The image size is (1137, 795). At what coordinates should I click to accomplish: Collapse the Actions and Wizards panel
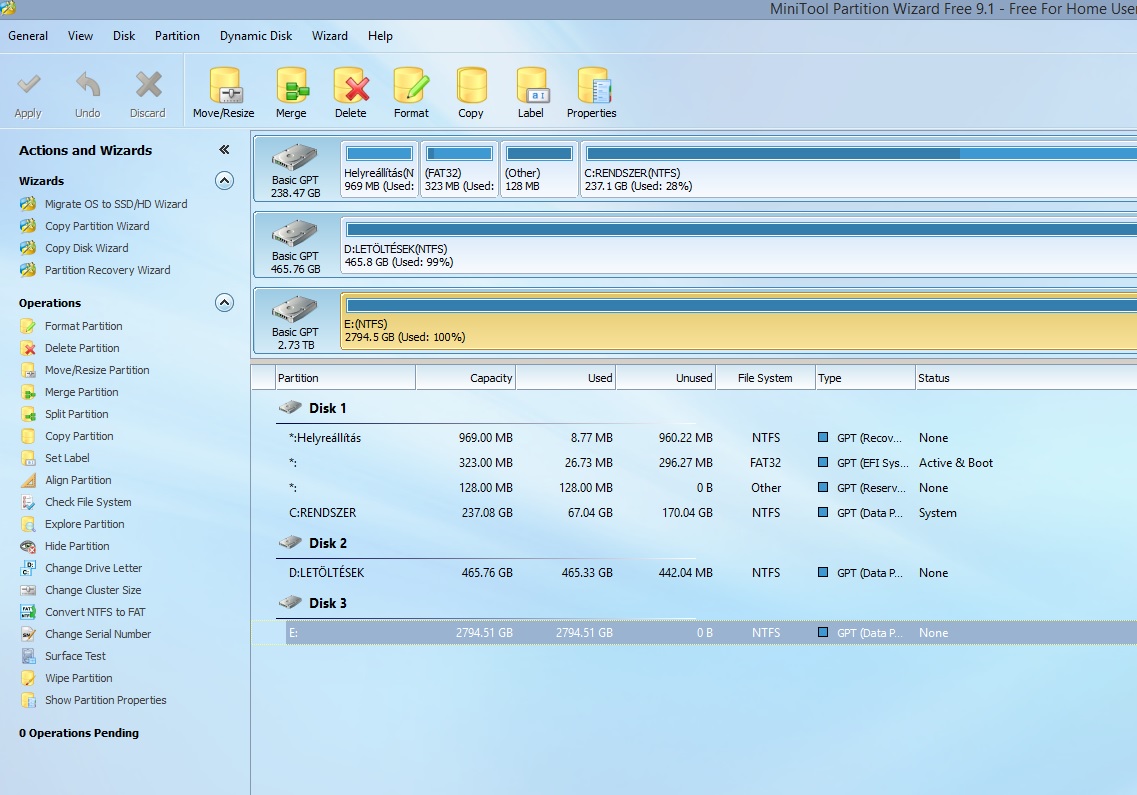224,149
